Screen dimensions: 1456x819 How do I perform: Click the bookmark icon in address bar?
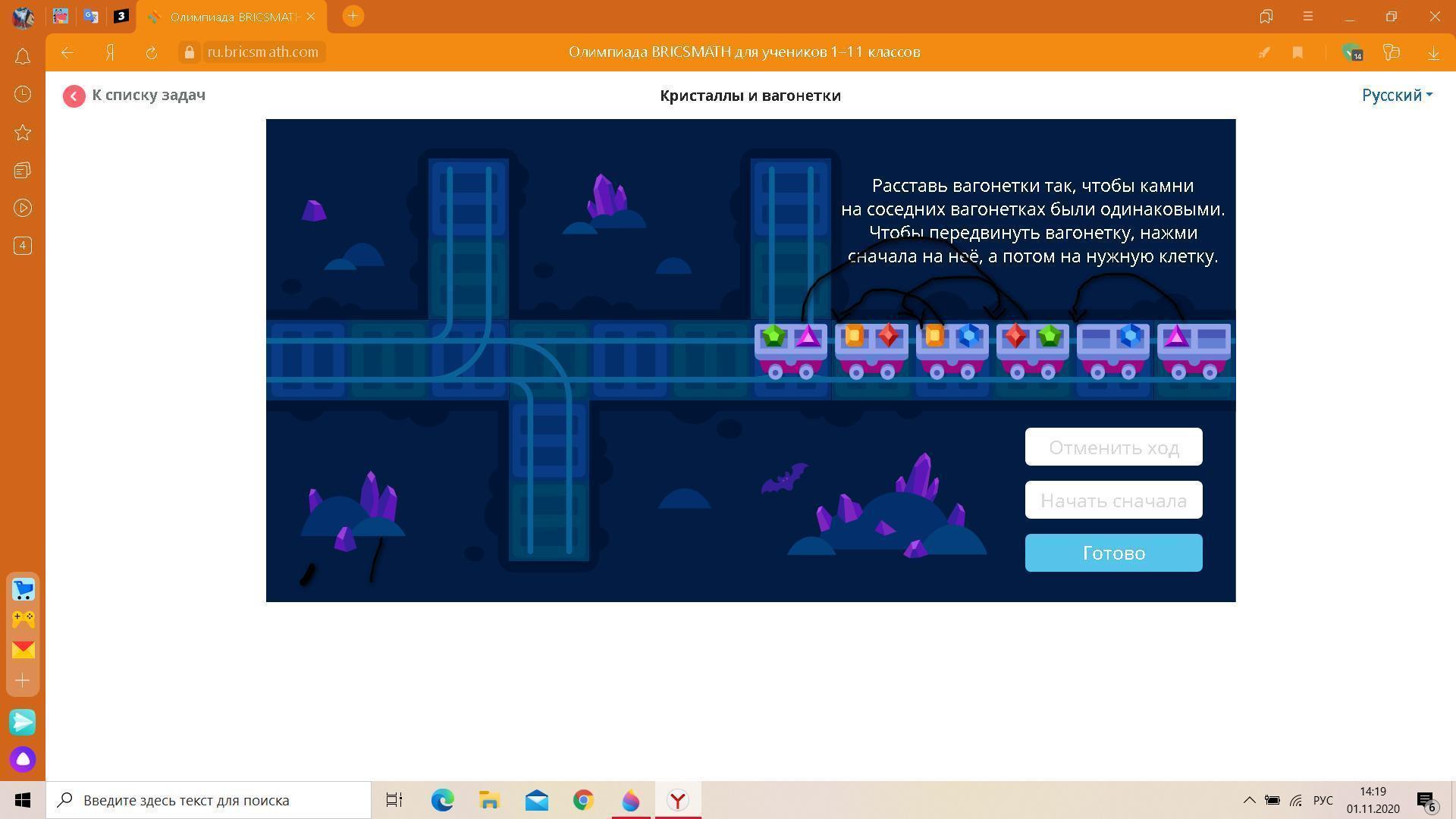pyautogui.click(x=1298, y=52)
